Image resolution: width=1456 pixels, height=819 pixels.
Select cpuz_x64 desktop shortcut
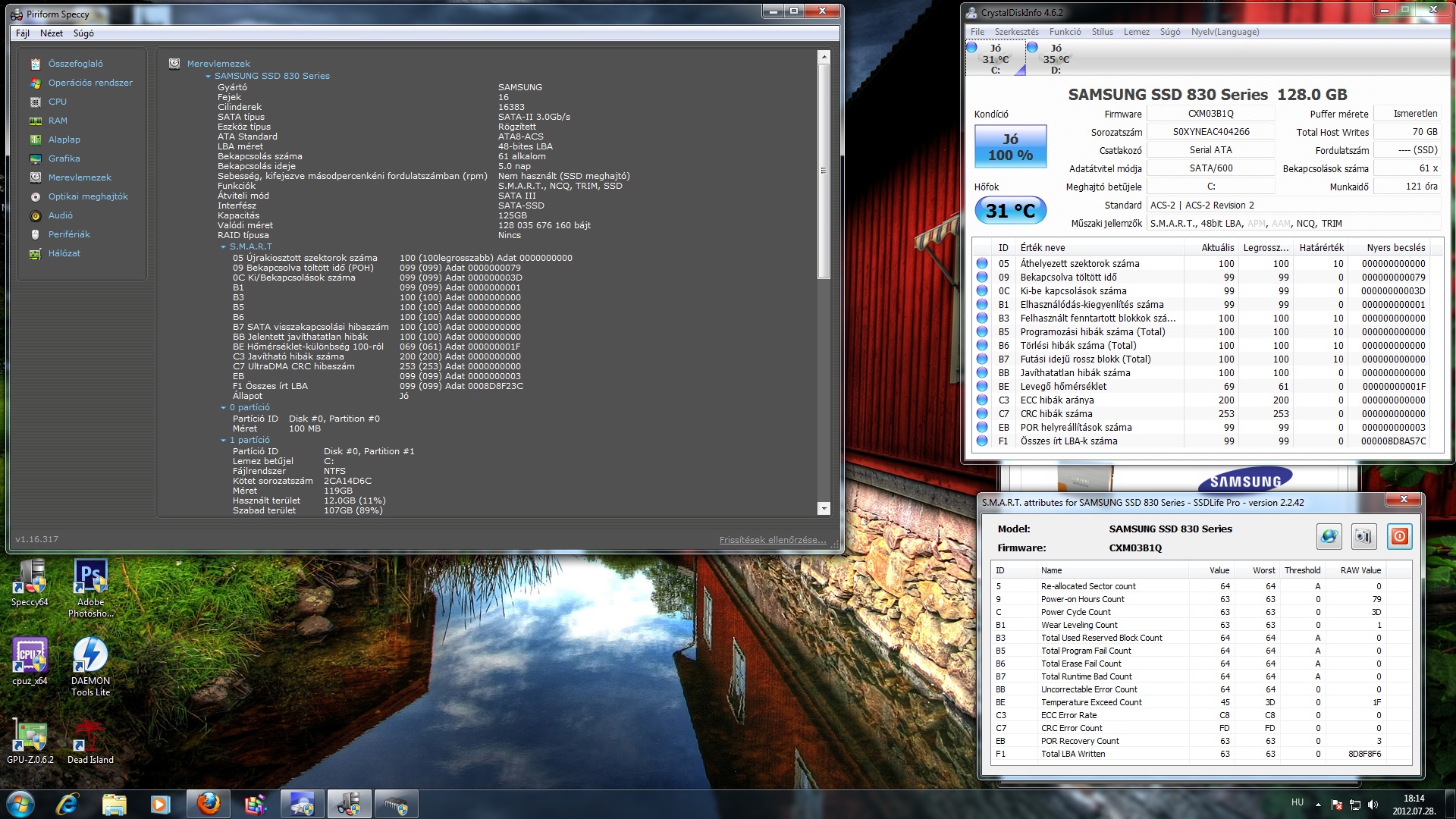(30, 662)
